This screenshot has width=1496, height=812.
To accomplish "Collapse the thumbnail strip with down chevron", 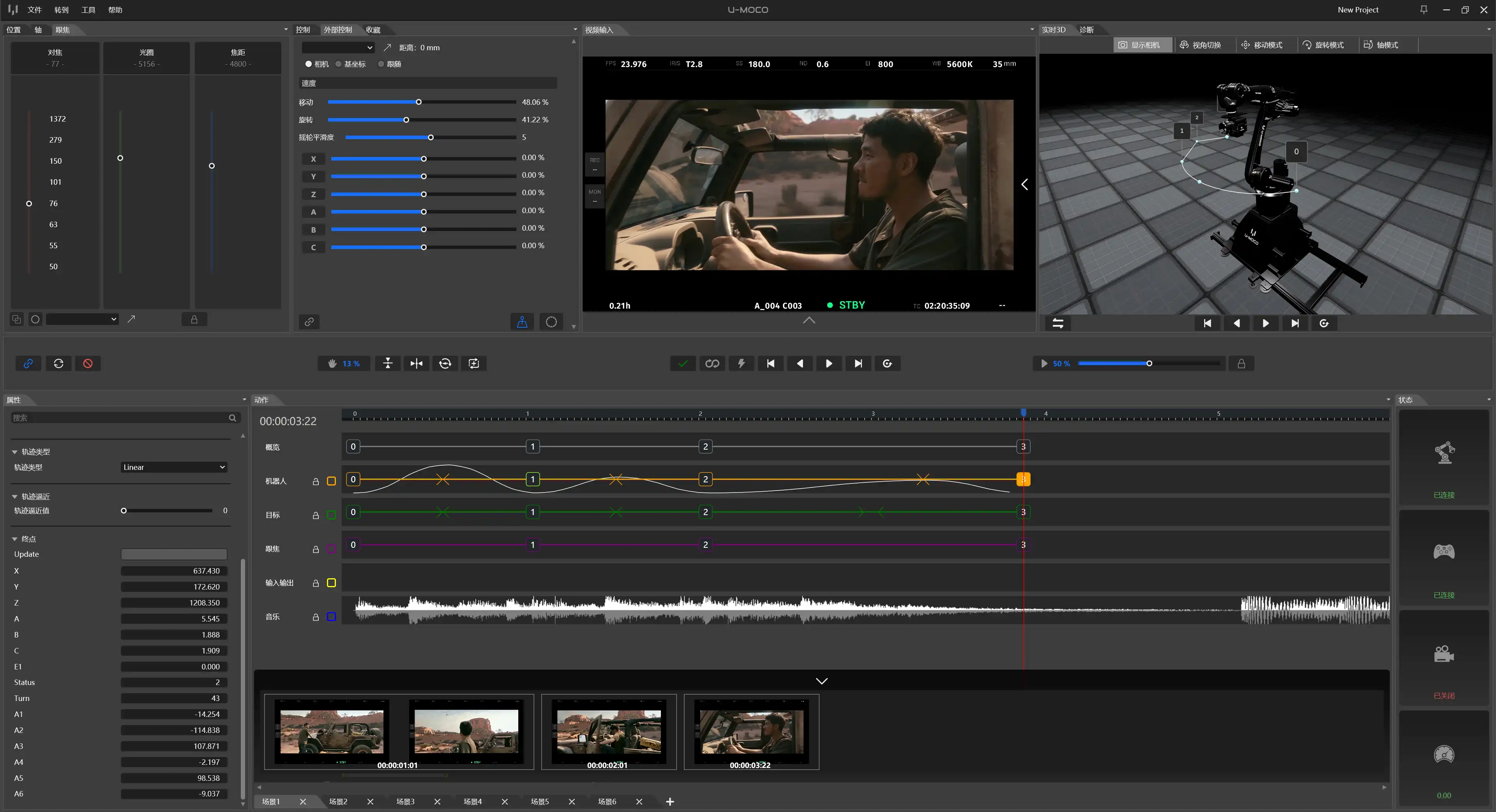I will tap(821, 681).
